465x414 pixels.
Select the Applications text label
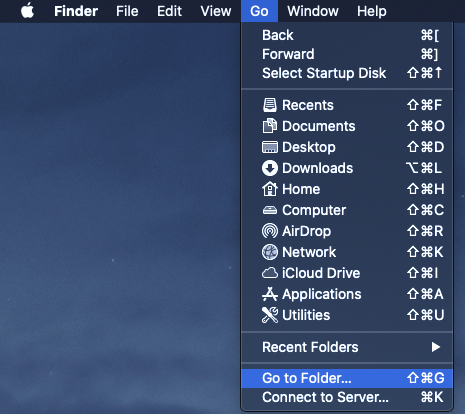(322, 294)
